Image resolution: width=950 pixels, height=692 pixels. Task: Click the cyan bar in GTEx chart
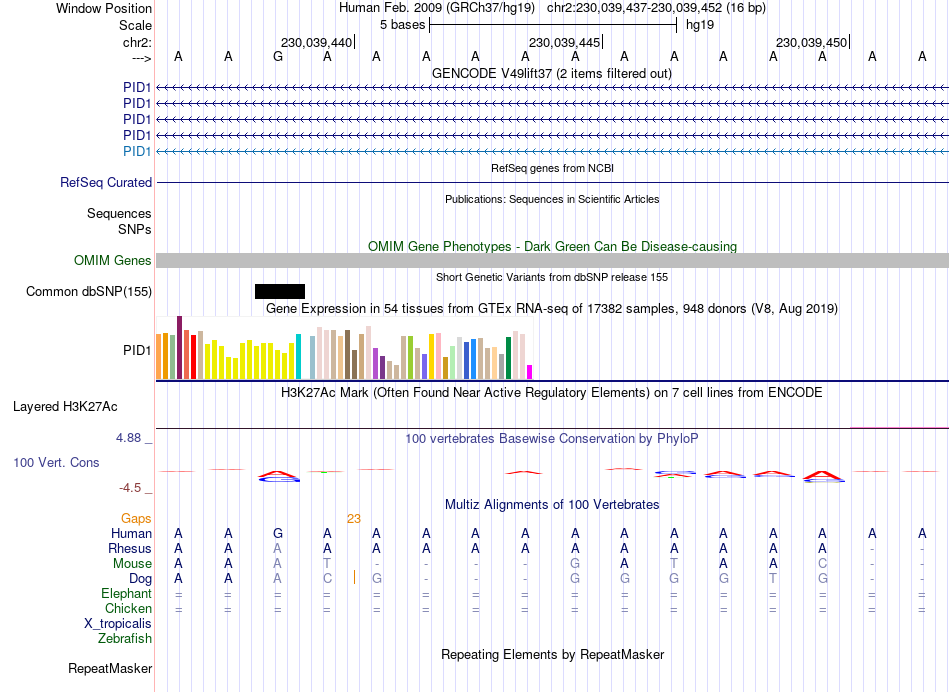tap(298, 356)
